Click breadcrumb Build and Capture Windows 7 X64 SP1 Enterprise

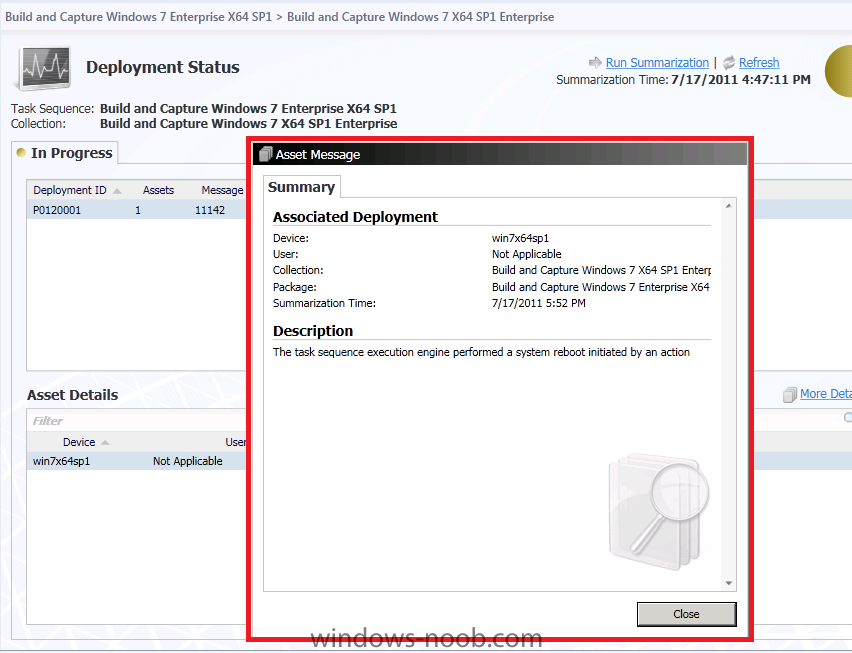(421, 17)
